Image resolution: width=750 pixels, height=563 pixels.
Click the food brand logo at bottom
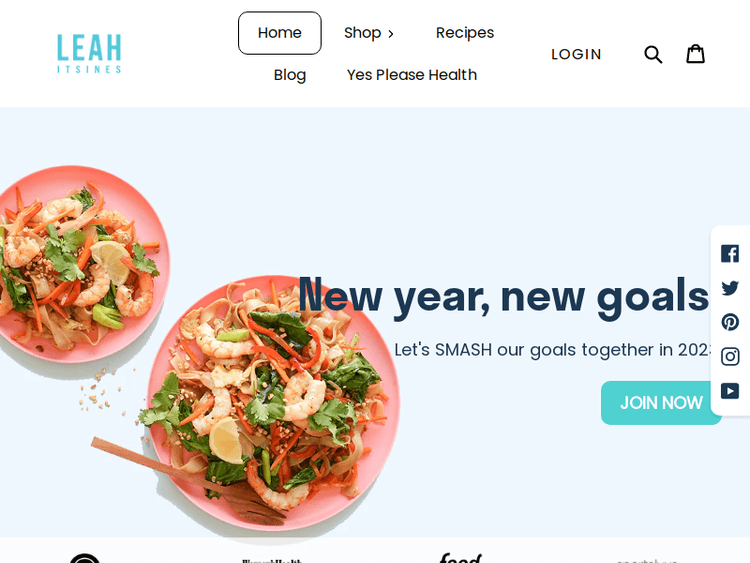point(460,558)
